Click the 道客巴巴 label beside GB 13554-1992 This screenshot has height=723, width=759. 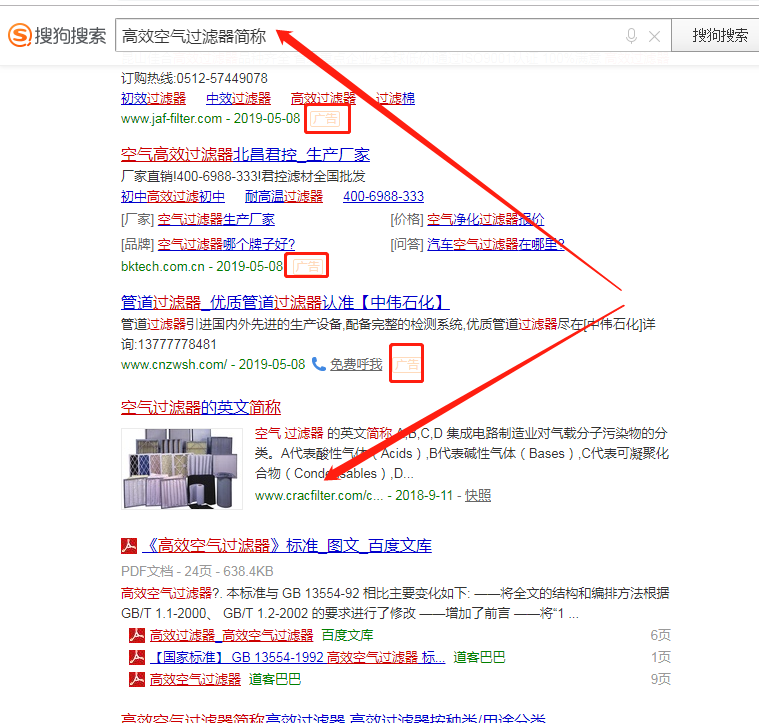pyautogui.click(x=479, y=658)
